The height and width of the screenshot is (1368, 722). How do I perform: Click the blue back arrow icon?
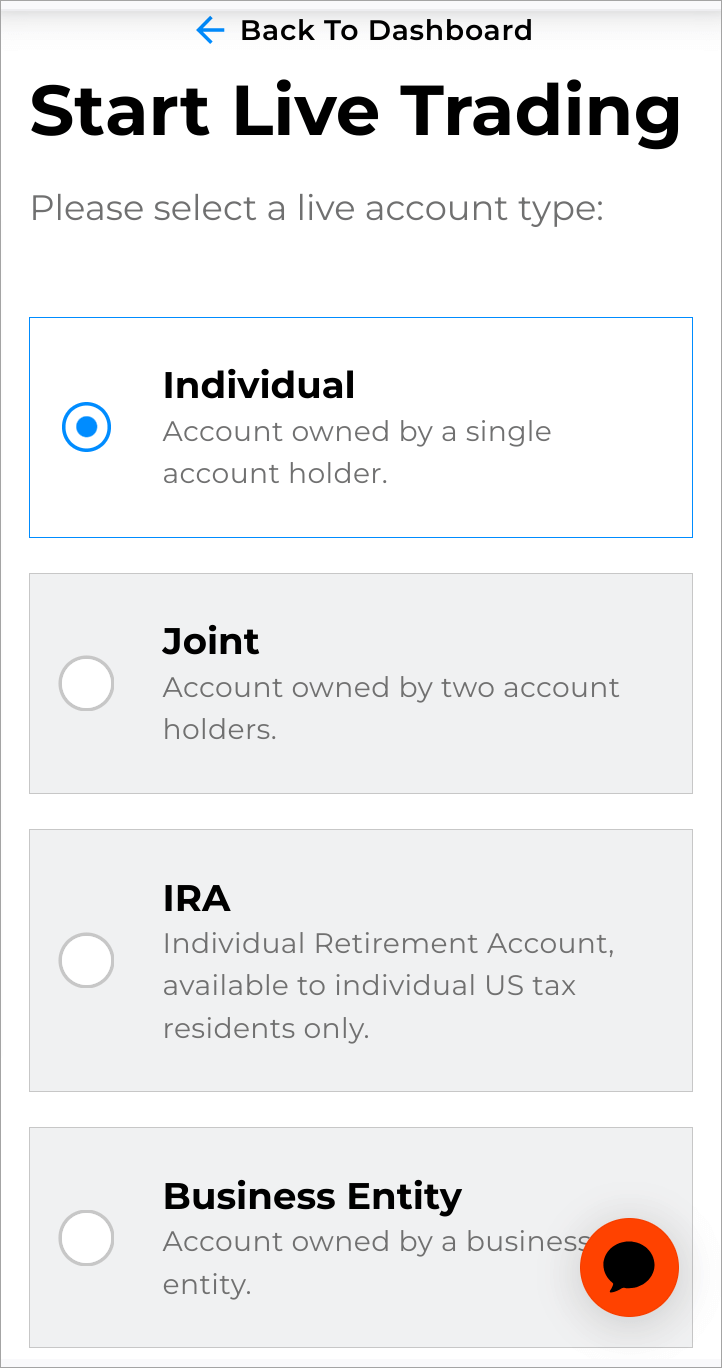[210, 31]
